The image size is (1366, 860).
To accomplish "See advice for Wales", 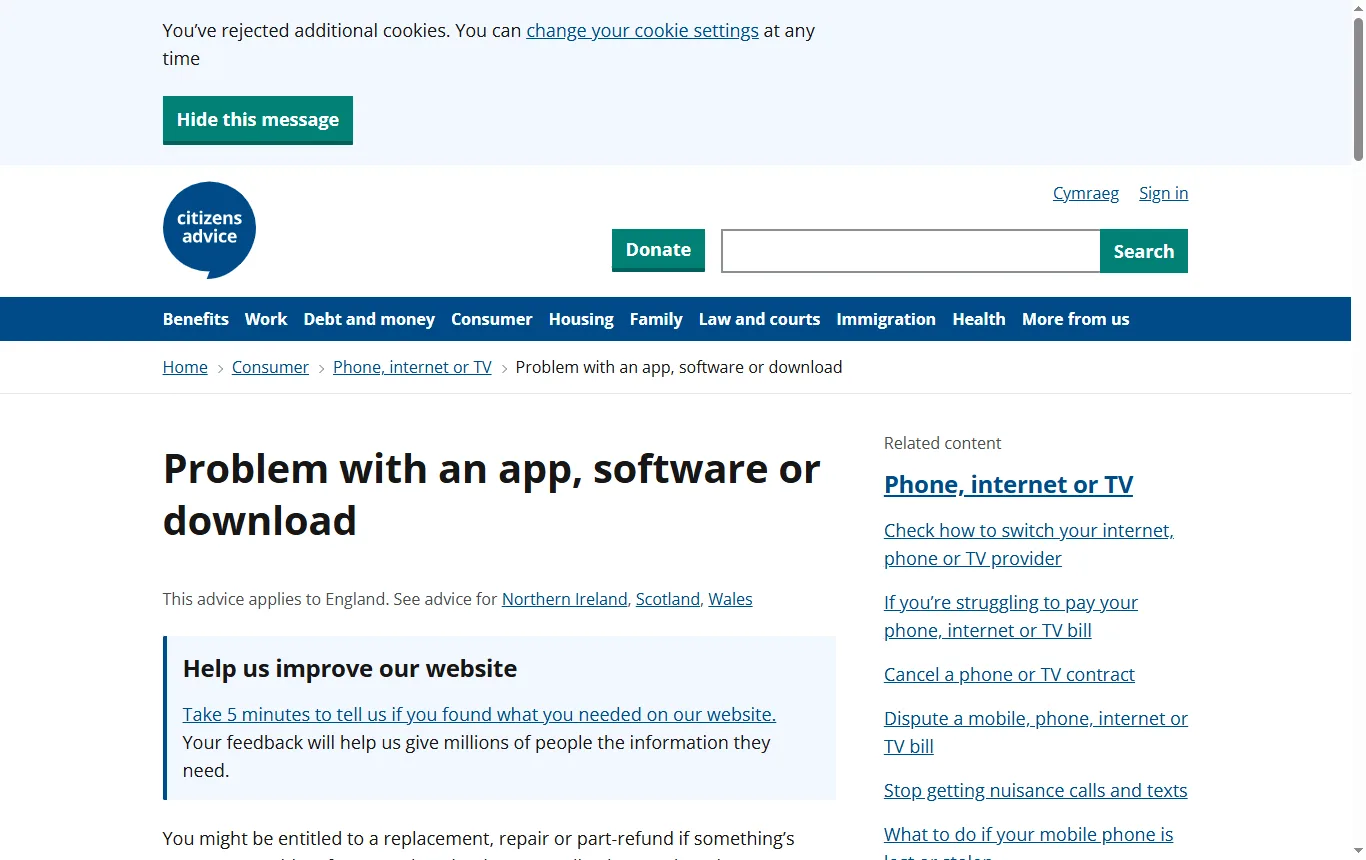I will [x=730, y=599].
